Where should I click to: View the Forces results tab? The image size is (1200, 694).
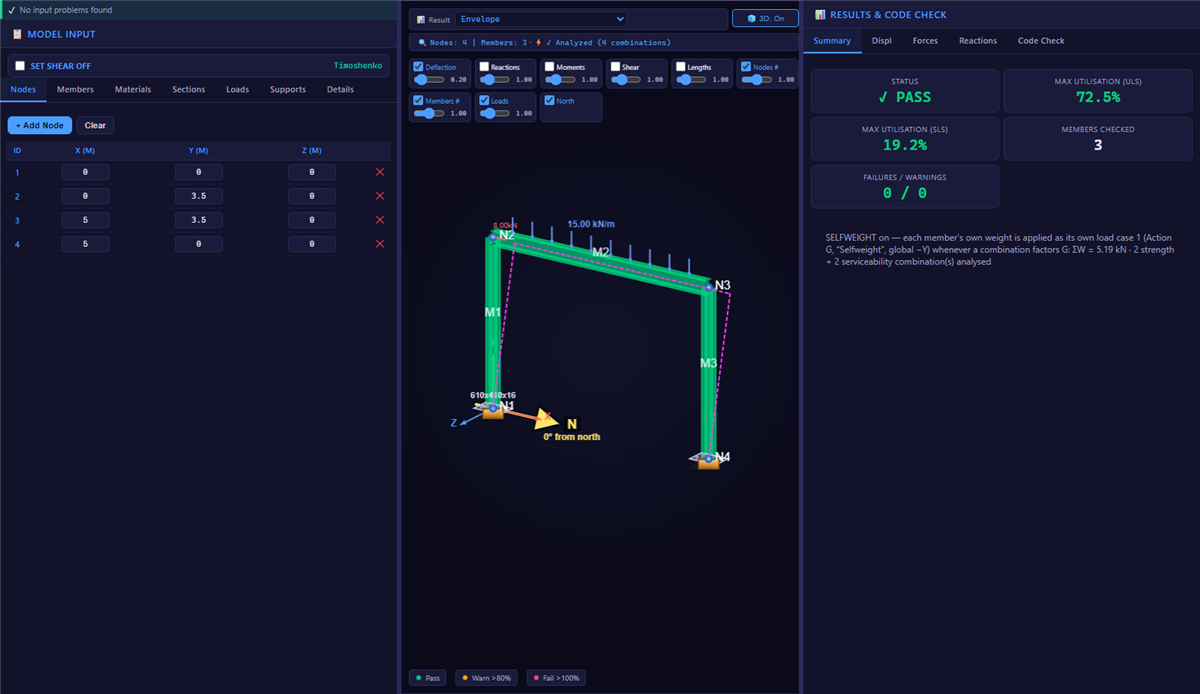(925, 41)
